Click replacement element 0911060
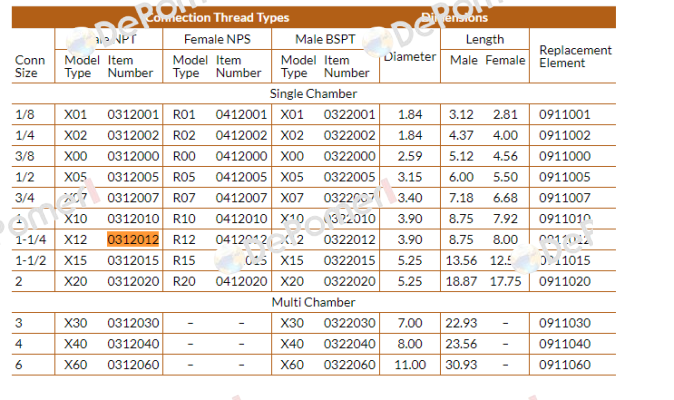The height and width of the screenshot is (400, 674). (x=565, y=365)
